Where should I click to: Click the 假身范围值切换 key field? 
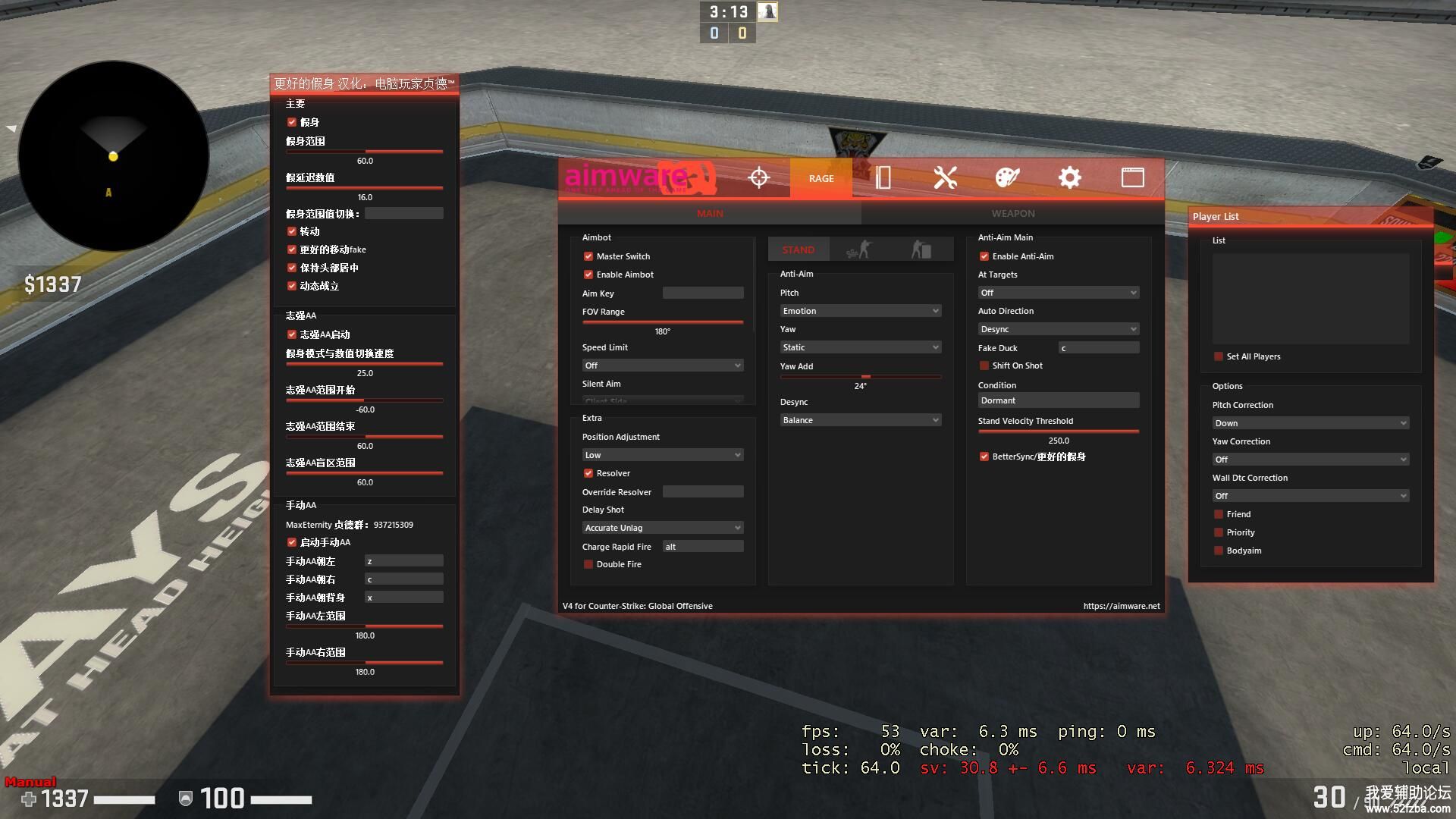(x=404, y=214)
